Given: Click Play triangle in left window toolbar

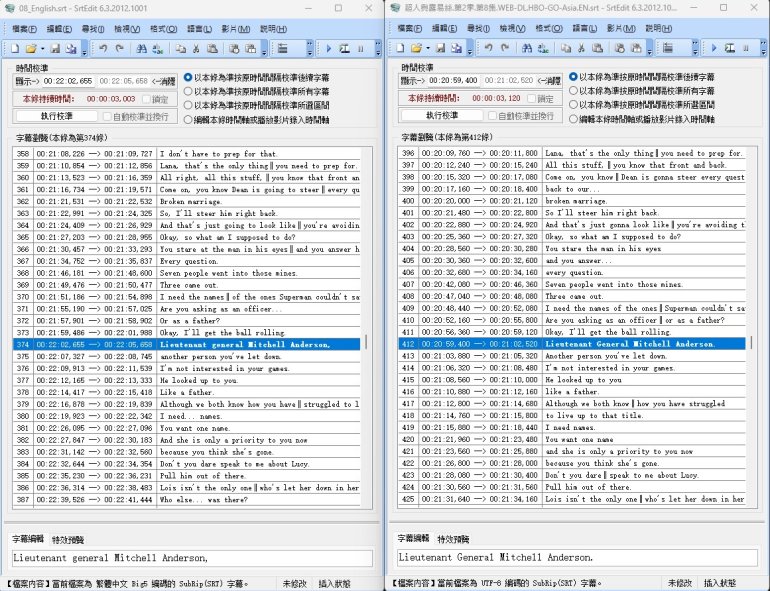Looking at the screenshot, I should (x=329, y=49).
